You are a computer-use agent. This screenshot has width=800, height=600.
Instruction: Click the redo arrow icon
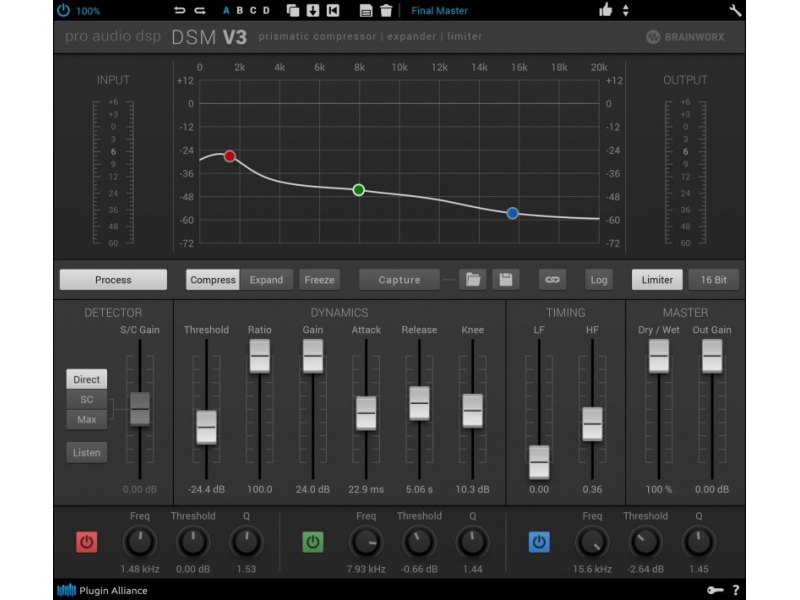[200, 10]
